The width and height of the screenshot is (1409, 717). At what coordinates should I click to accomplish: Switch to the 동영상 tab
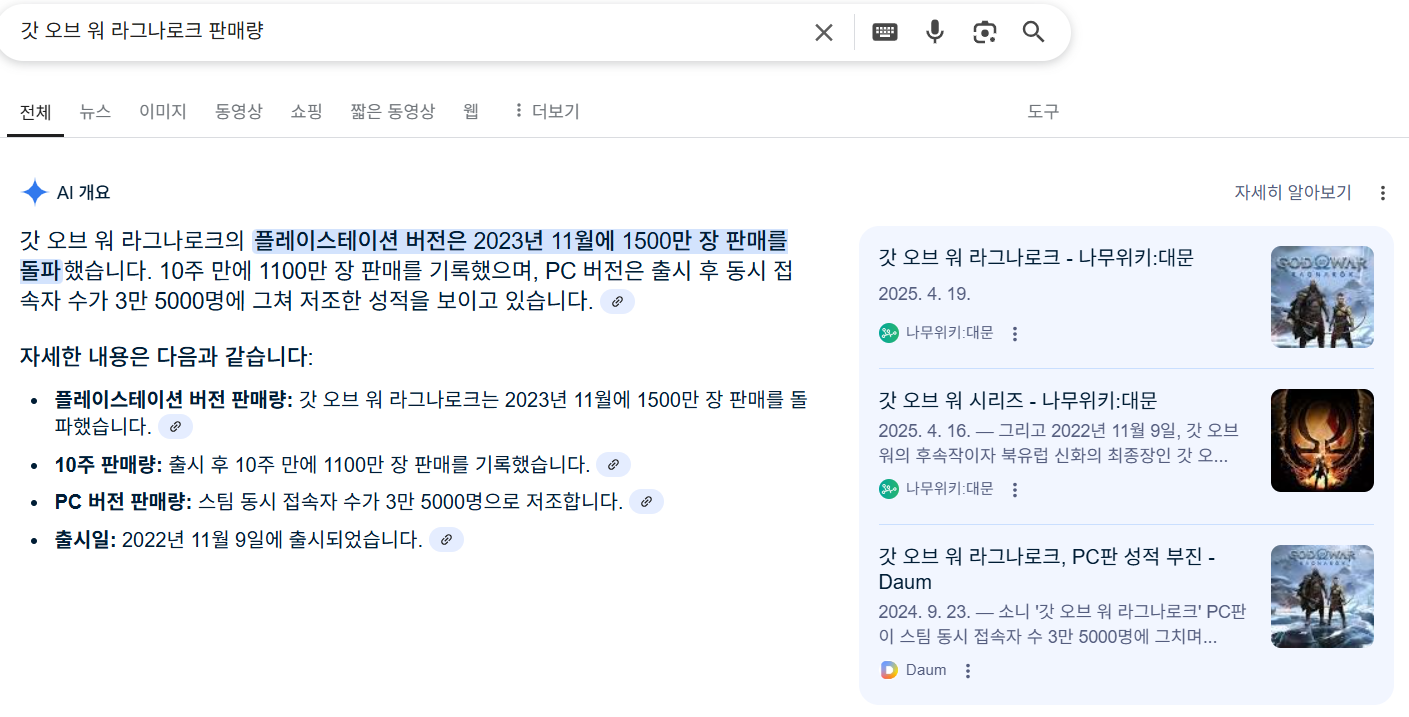point(239,112)
